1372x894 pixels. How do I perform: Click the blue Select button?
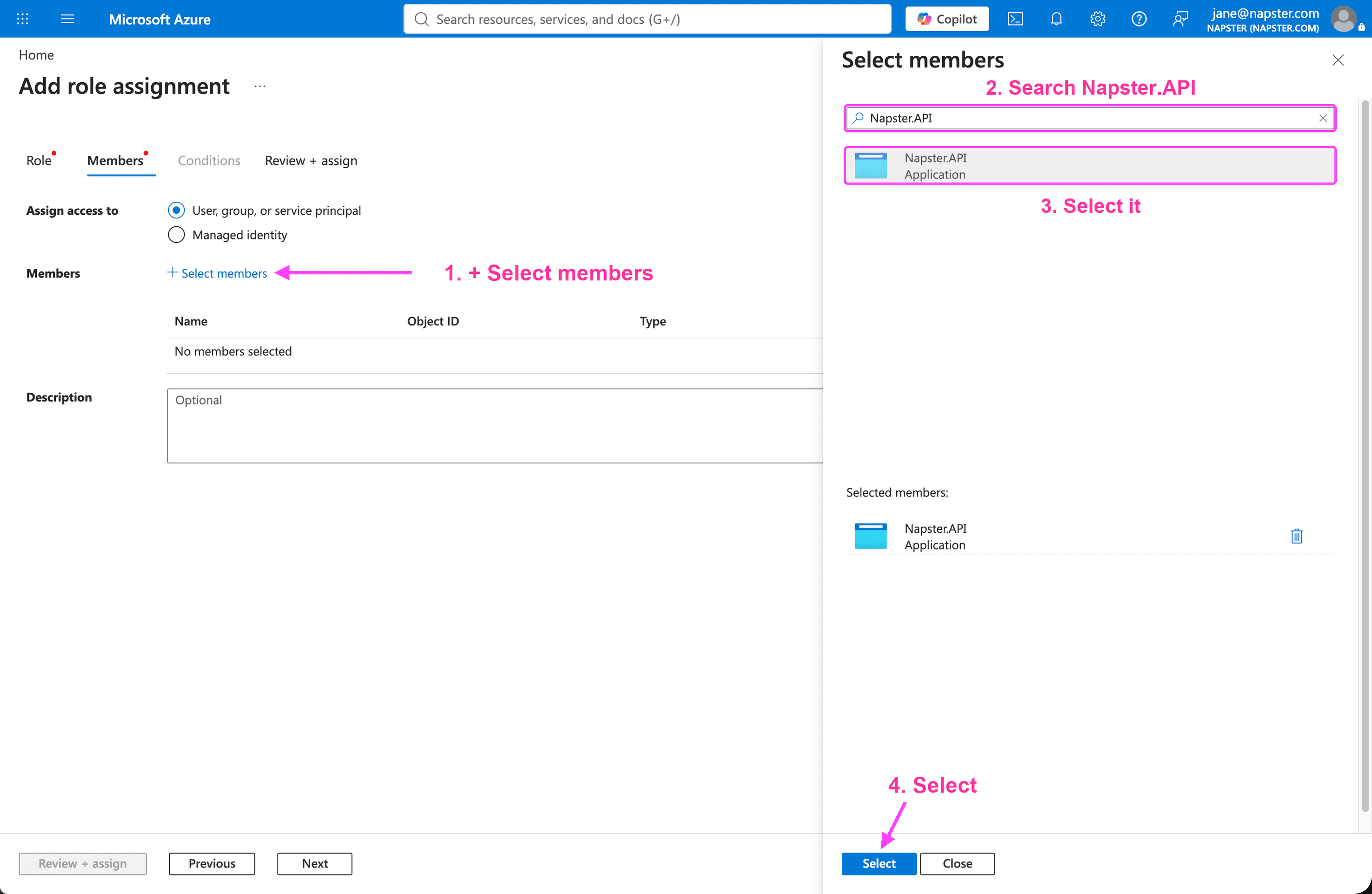click(879, 863)
